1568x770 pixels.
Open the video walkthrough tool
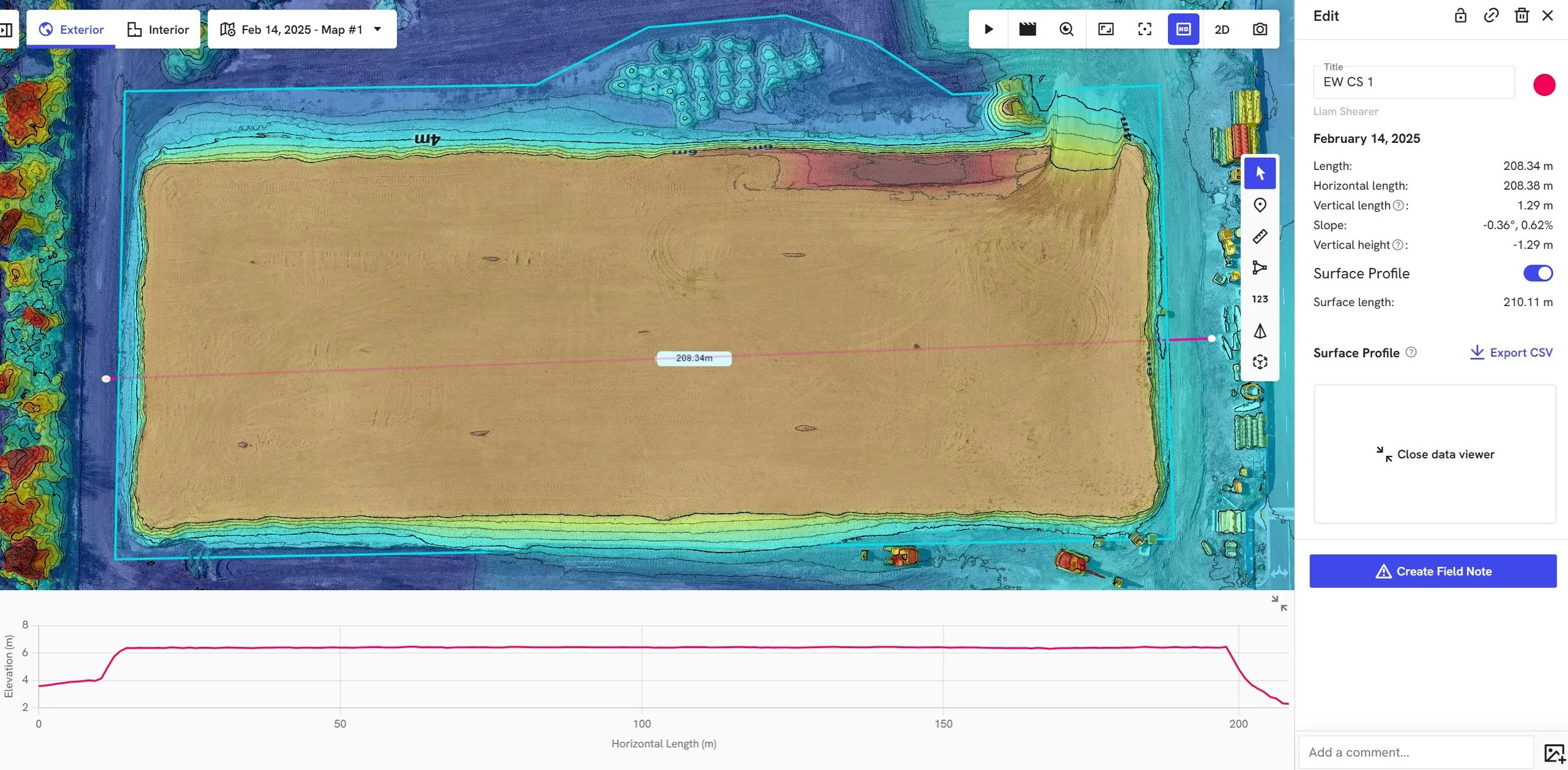pos(1027,29)
